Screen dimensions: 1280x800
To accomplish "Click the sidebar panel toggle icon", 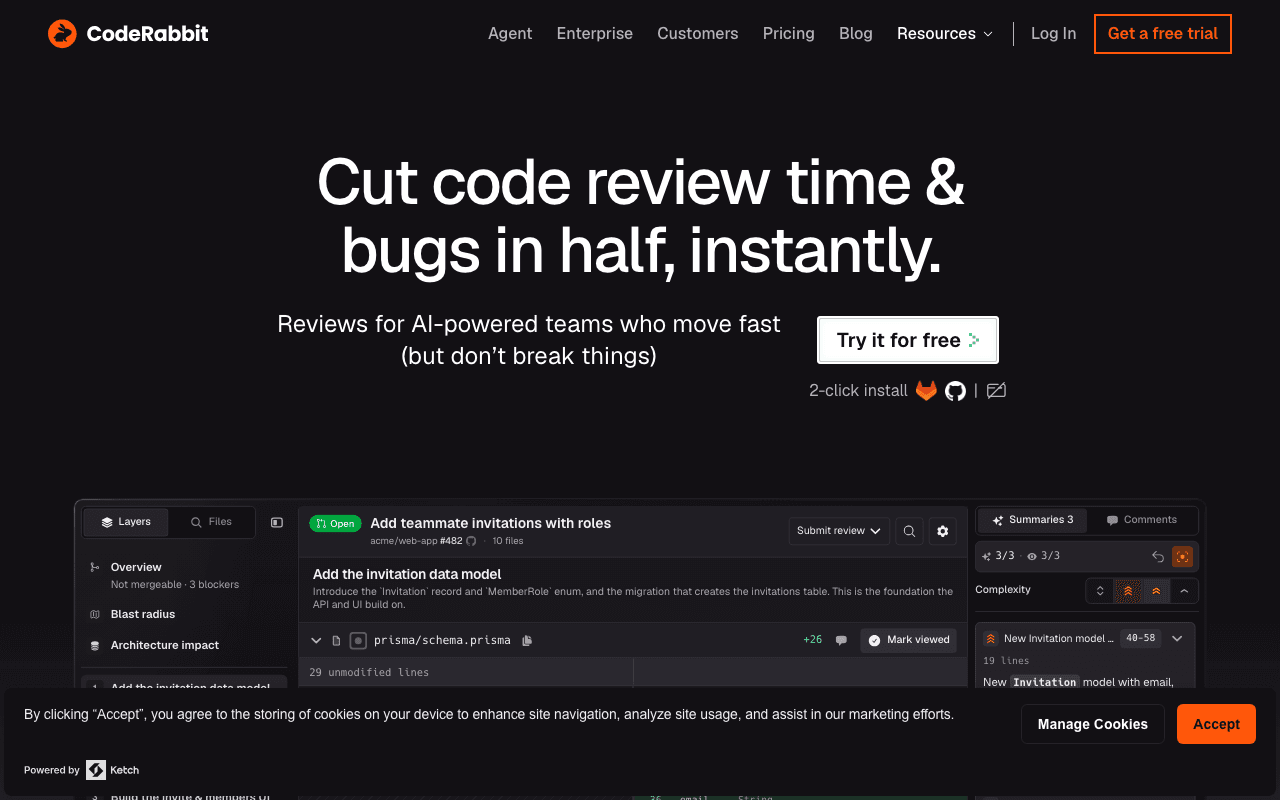I will [x=277, y=522].
